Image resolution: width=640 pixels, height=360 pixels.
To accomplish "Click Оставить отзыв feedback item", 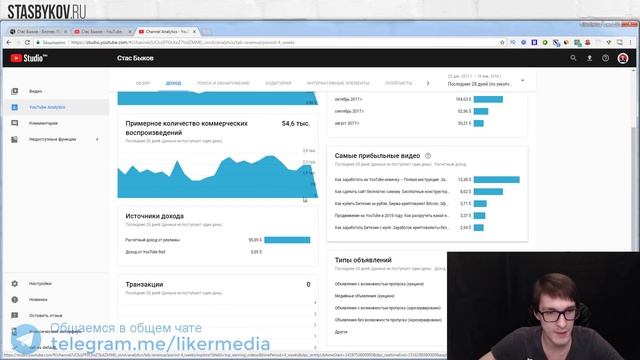I will coord(45,316).
